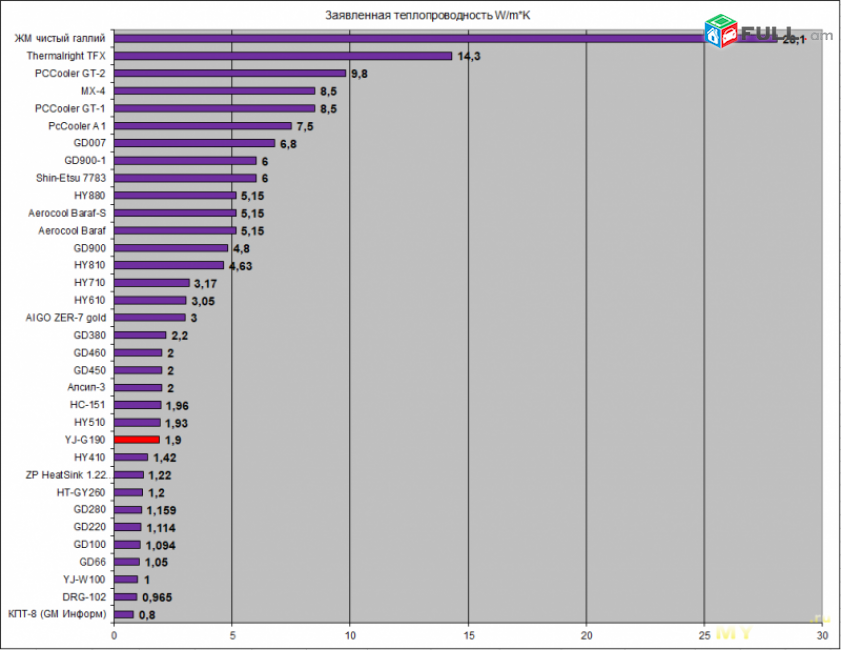Select the 'Shin-Etsu 7783' label

coord(71,178)
